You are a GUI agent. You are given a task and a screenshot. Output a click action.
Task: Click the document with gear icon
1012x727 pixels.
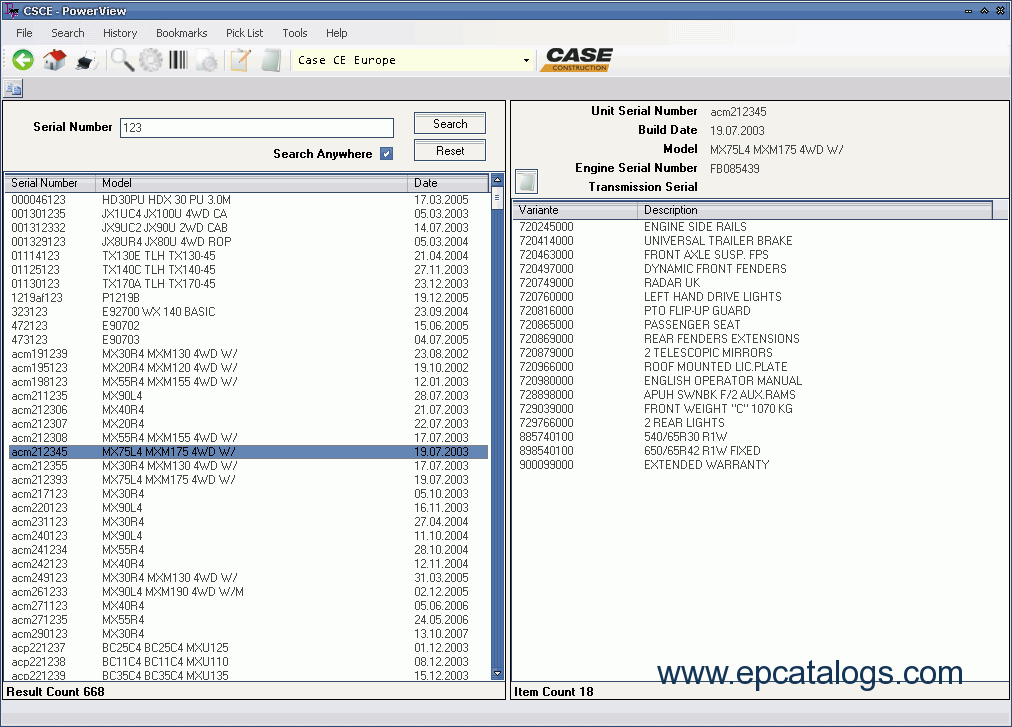[x=208, y=61]
